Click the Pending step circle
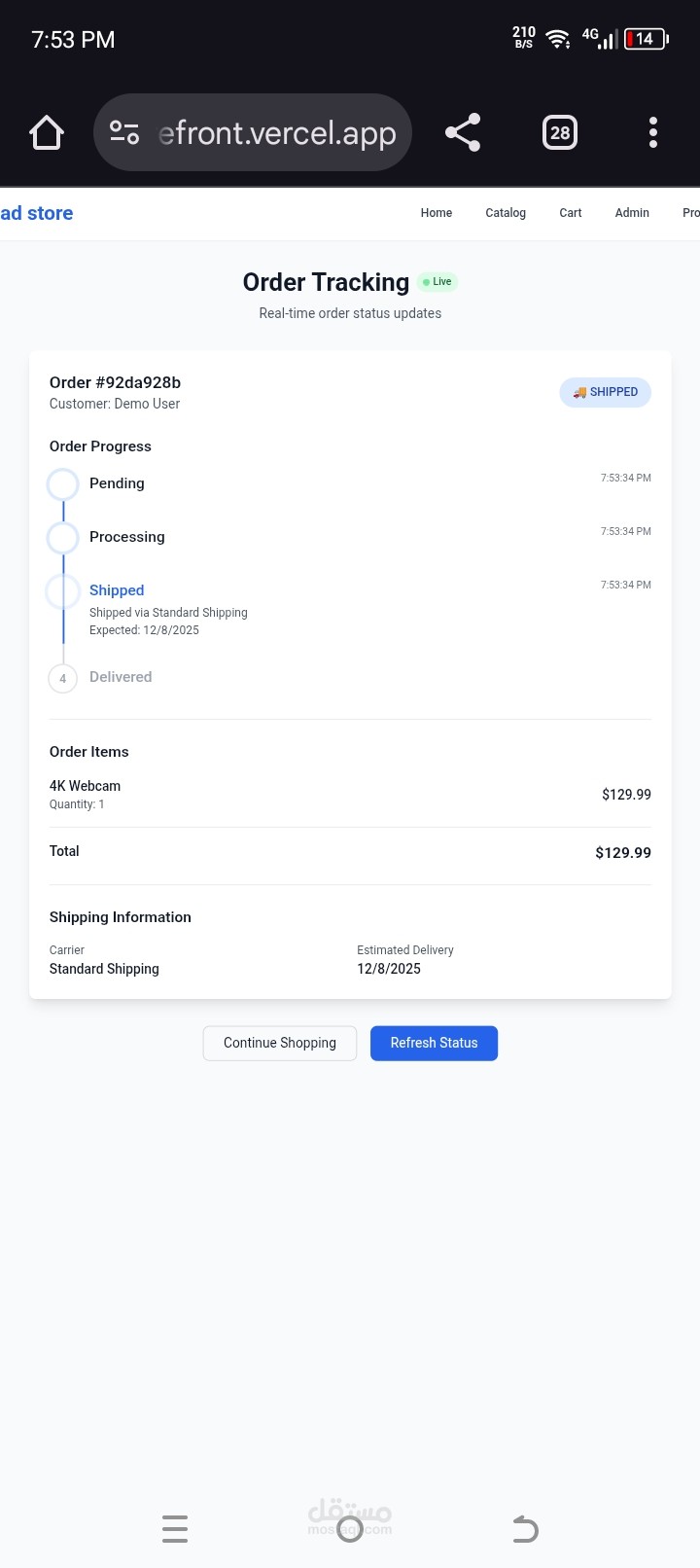 click(63, 484)
